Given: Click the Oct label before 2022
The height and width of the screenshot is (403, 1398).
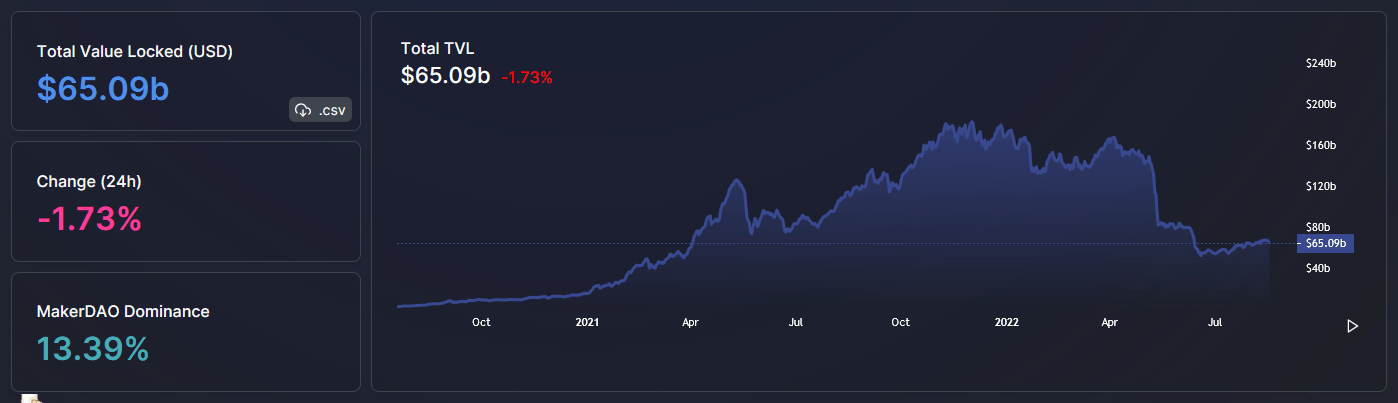Looking at the screenshot, I should coord(900,322).
